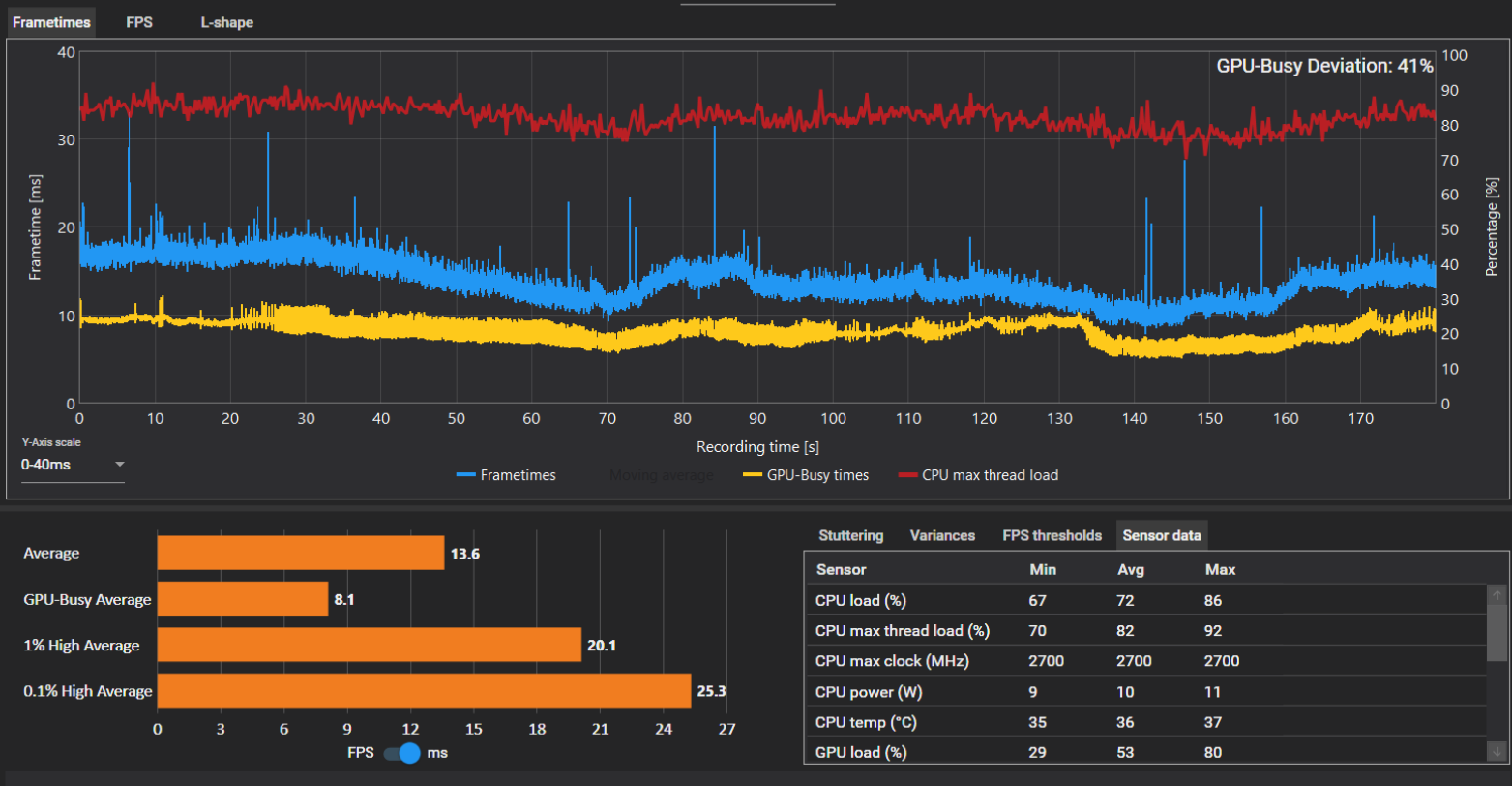Show the FPS thresholds tab
This screenshot has width=1512, height=786.
(x=1052, y=535)
